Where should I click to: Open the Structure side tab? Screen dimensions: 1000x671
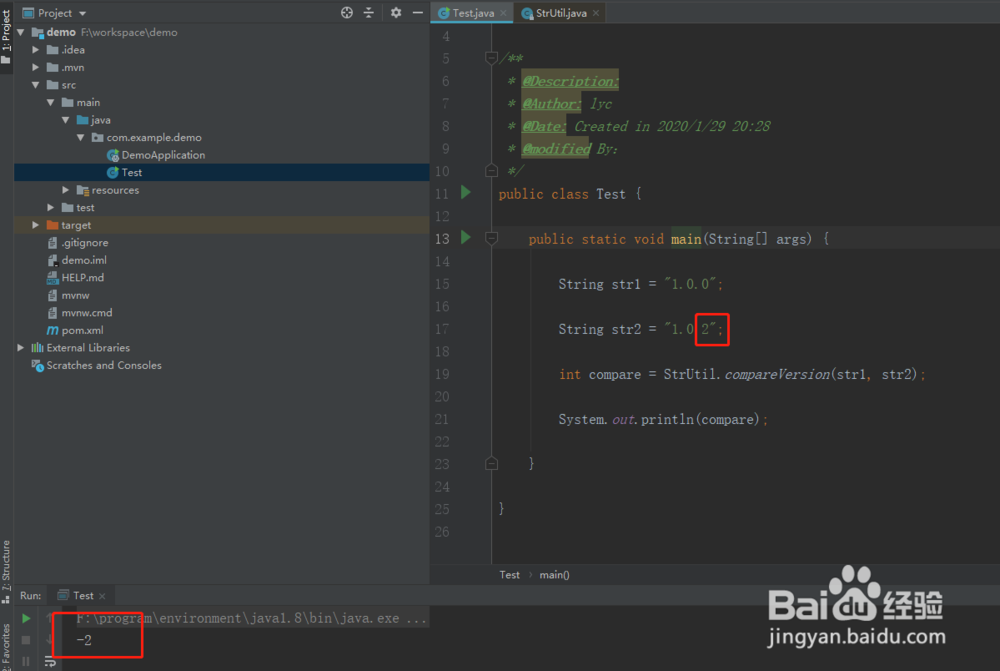click(x=6, y=570)
